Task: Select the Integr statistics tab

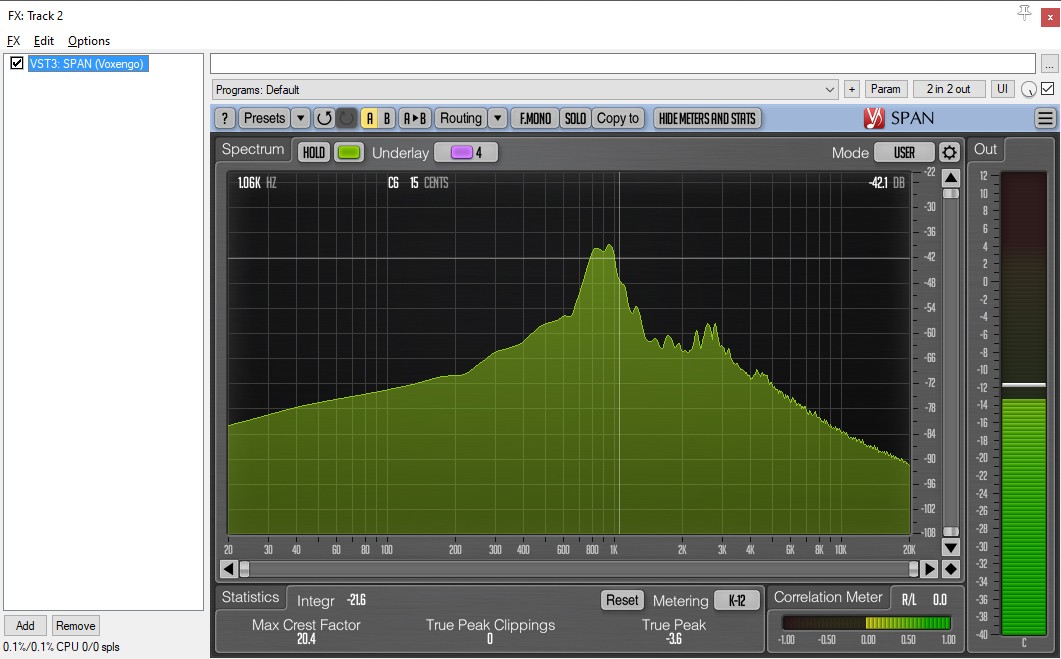Action: tap(332, 600)
